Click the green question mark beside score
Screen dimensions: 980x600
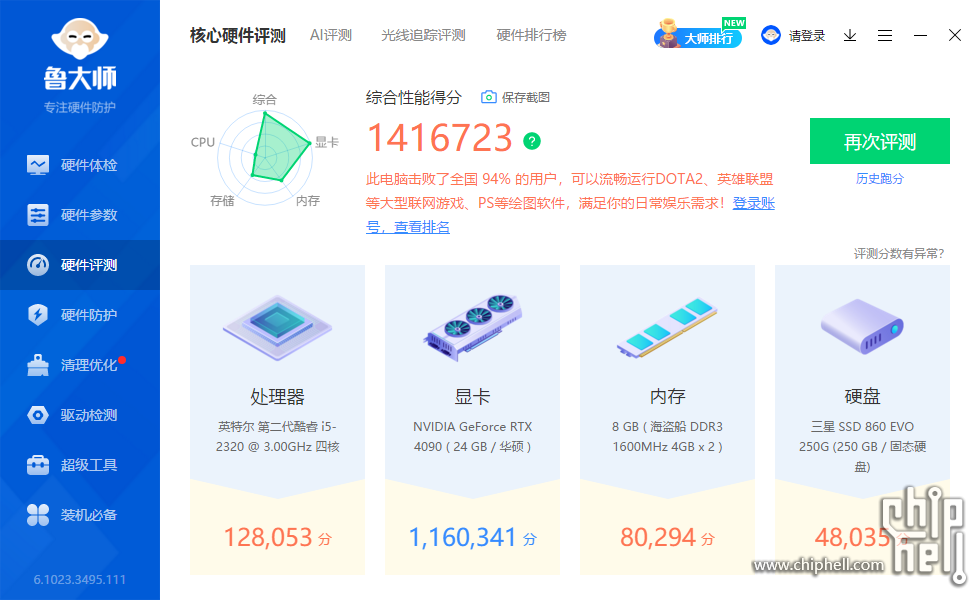(532, 141)
